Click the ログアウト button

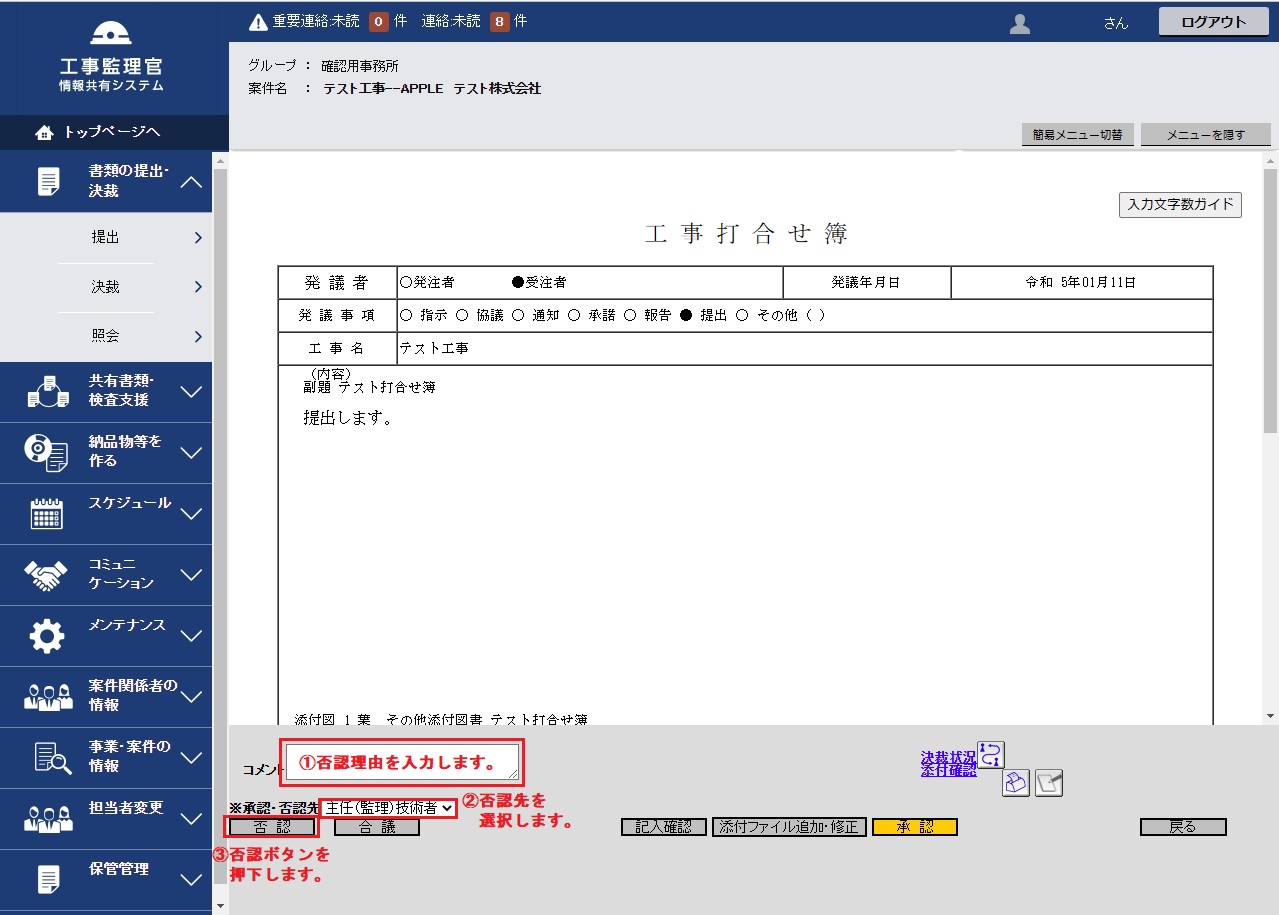point(1213,22)
